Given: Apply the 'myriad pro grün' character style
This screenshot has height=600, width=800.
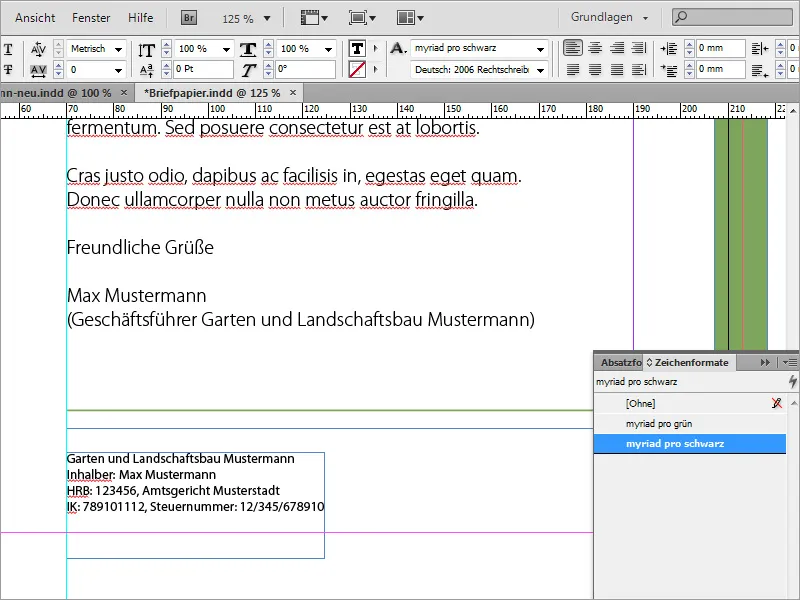Looking at the screenshot, I should tap(690, 423).
